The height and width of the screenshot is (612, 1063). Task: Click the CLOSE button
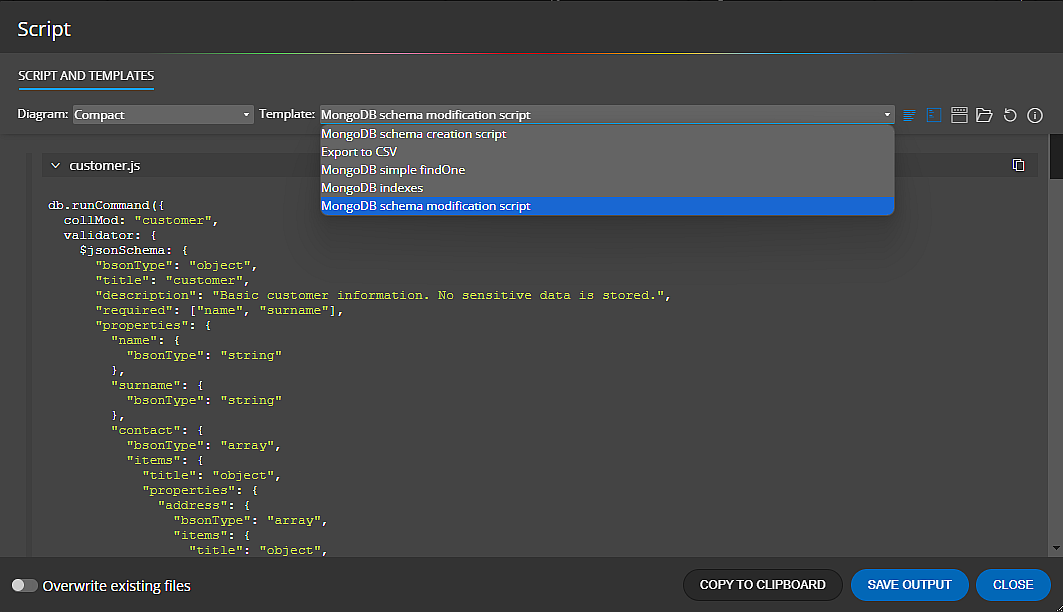[1013, 585]
